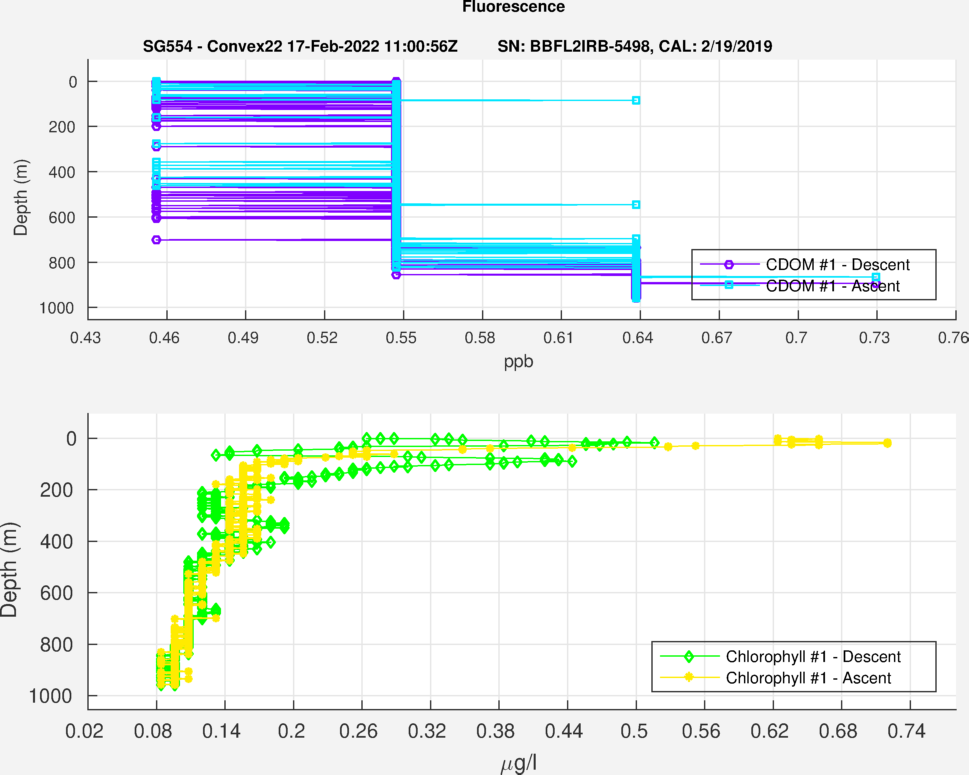Image resolution: width=969 pixels, height=775 pixels.
Task: Select the cyan ascent point at 0.73 ppb
Action: pyautogui.click(x=876, y=277)
